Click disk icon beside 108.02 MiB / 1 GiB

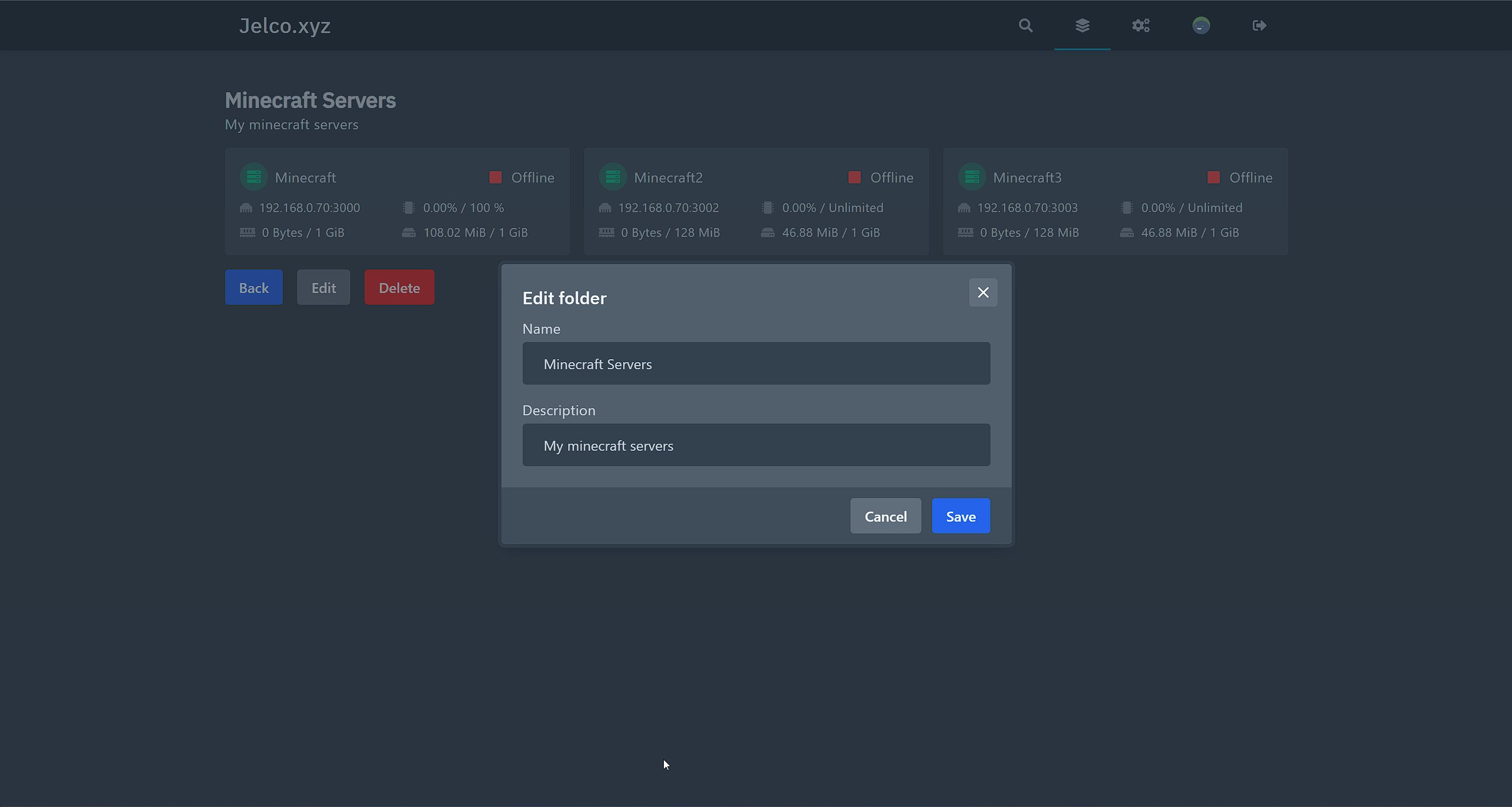409,233
